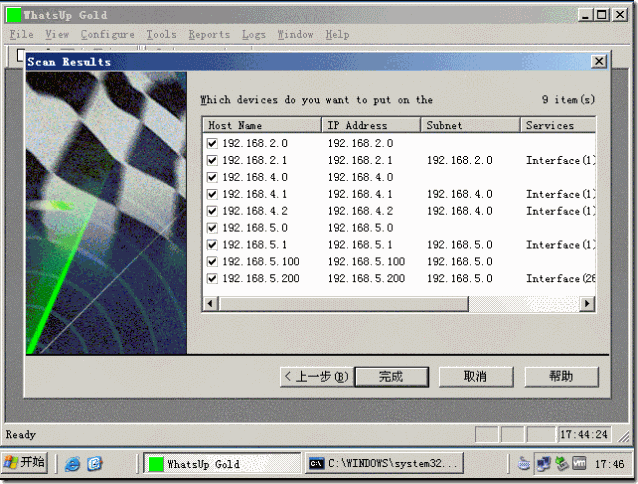This screenshot has height=484, width=638.
Task: Click the horizontal scrollbar thumb in device list
Action: point(343,303)
